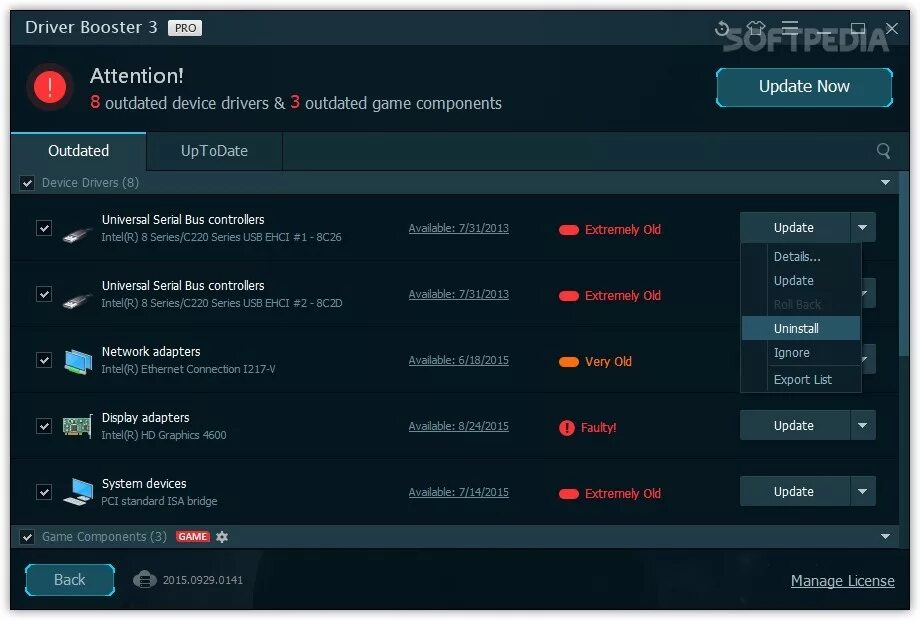This screenshot has height=620, width=920.
Task: Open Update dropdown arrow for System devices
Action: (x=862, y=492)
